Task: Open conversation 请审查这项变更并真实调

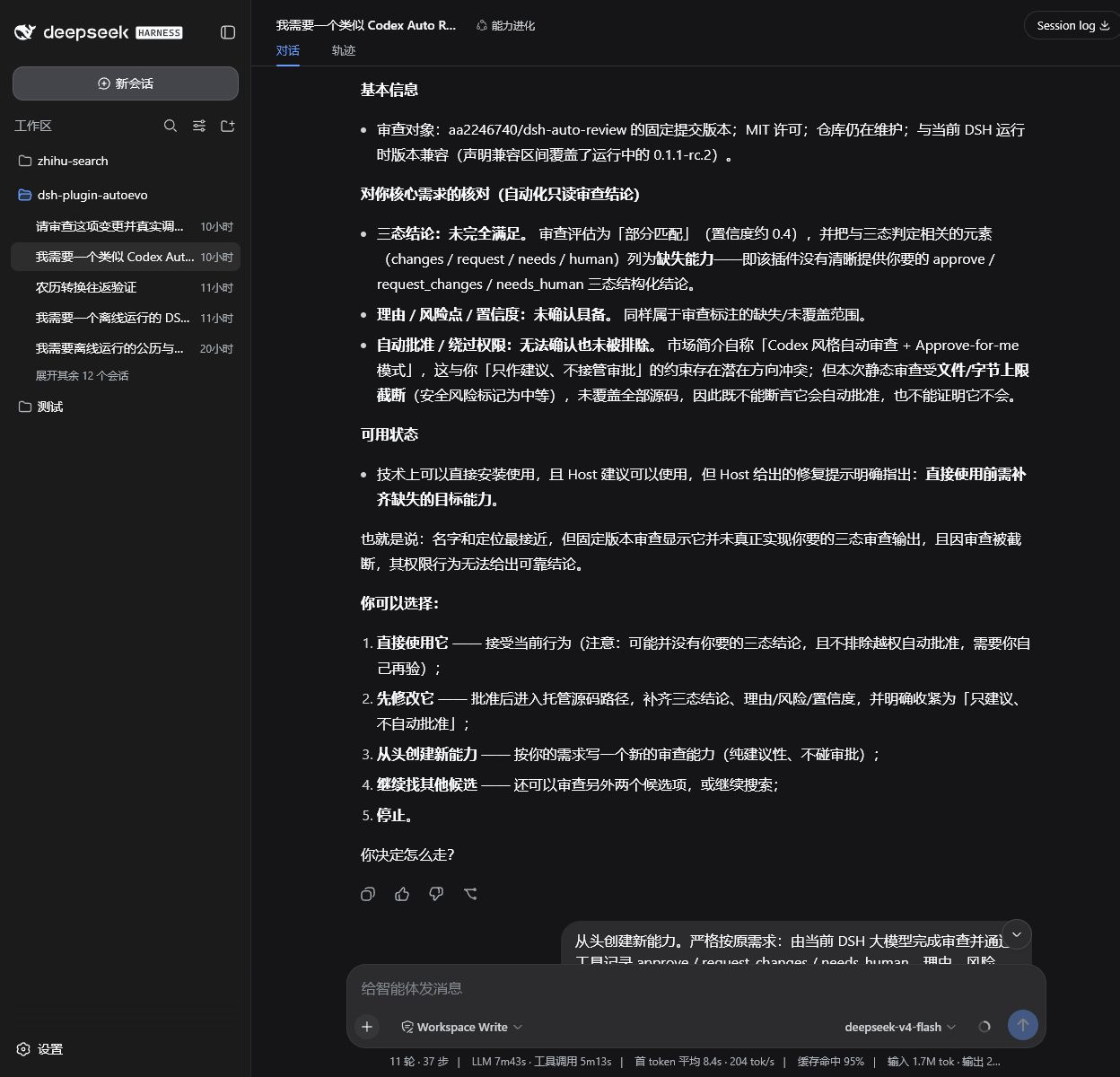Action: pyautogui.click(x=126, y=226)
